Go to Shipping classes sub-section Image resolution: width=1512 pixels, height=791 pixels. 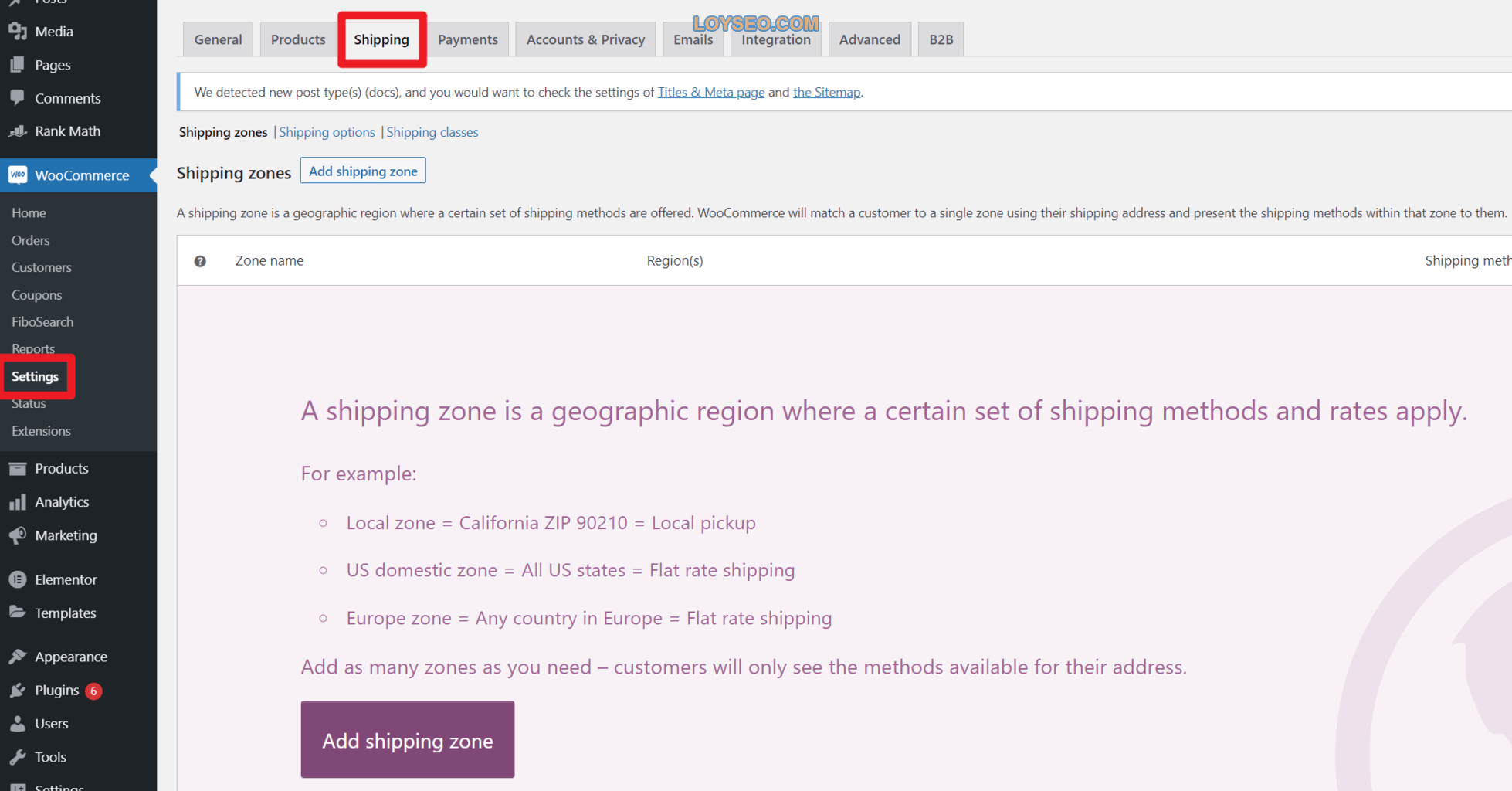pyautogui.click(x=432, y=132)
